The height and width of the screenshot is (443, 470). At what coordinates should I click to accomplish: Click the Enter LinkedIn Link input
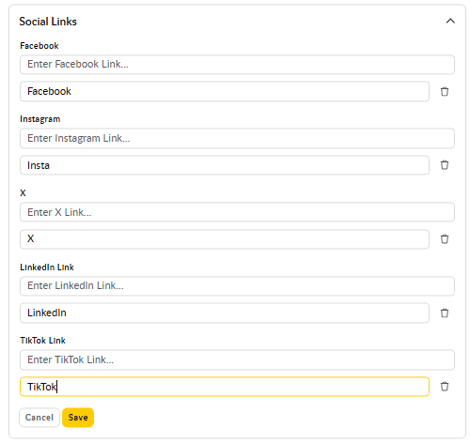tap(237, 286)
